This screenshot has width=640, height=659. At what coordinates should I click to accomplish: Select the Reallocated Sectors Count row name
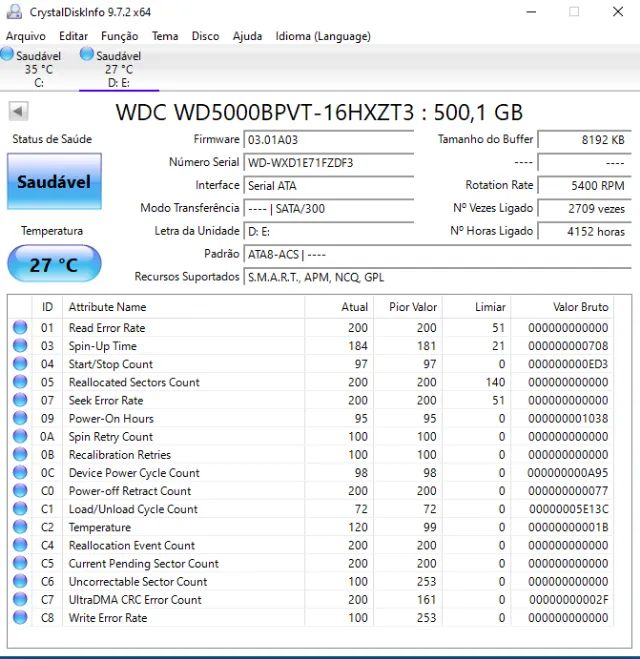[x=134, y=382]
